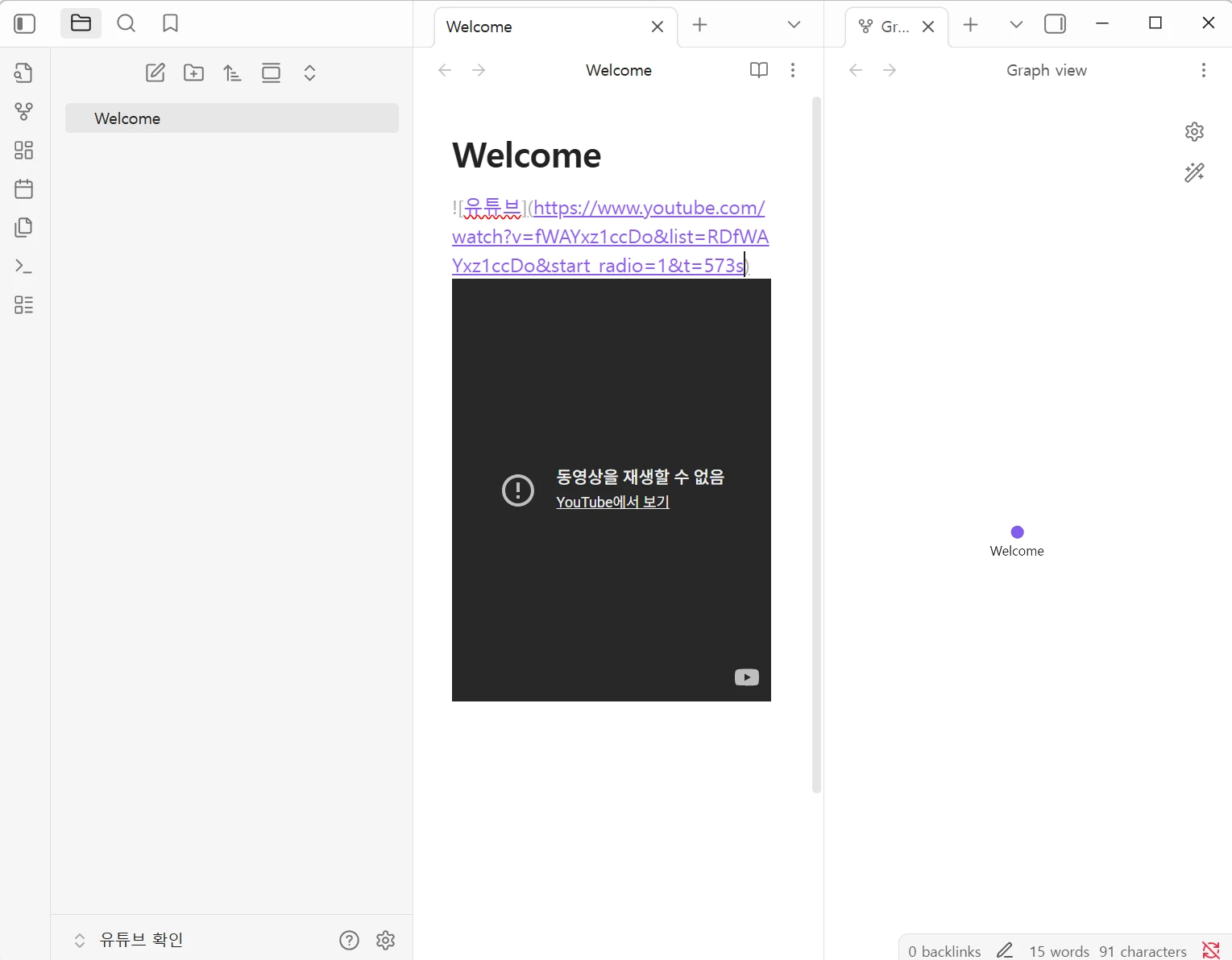Open graph view from left ribbon

(x=24, y=111)
